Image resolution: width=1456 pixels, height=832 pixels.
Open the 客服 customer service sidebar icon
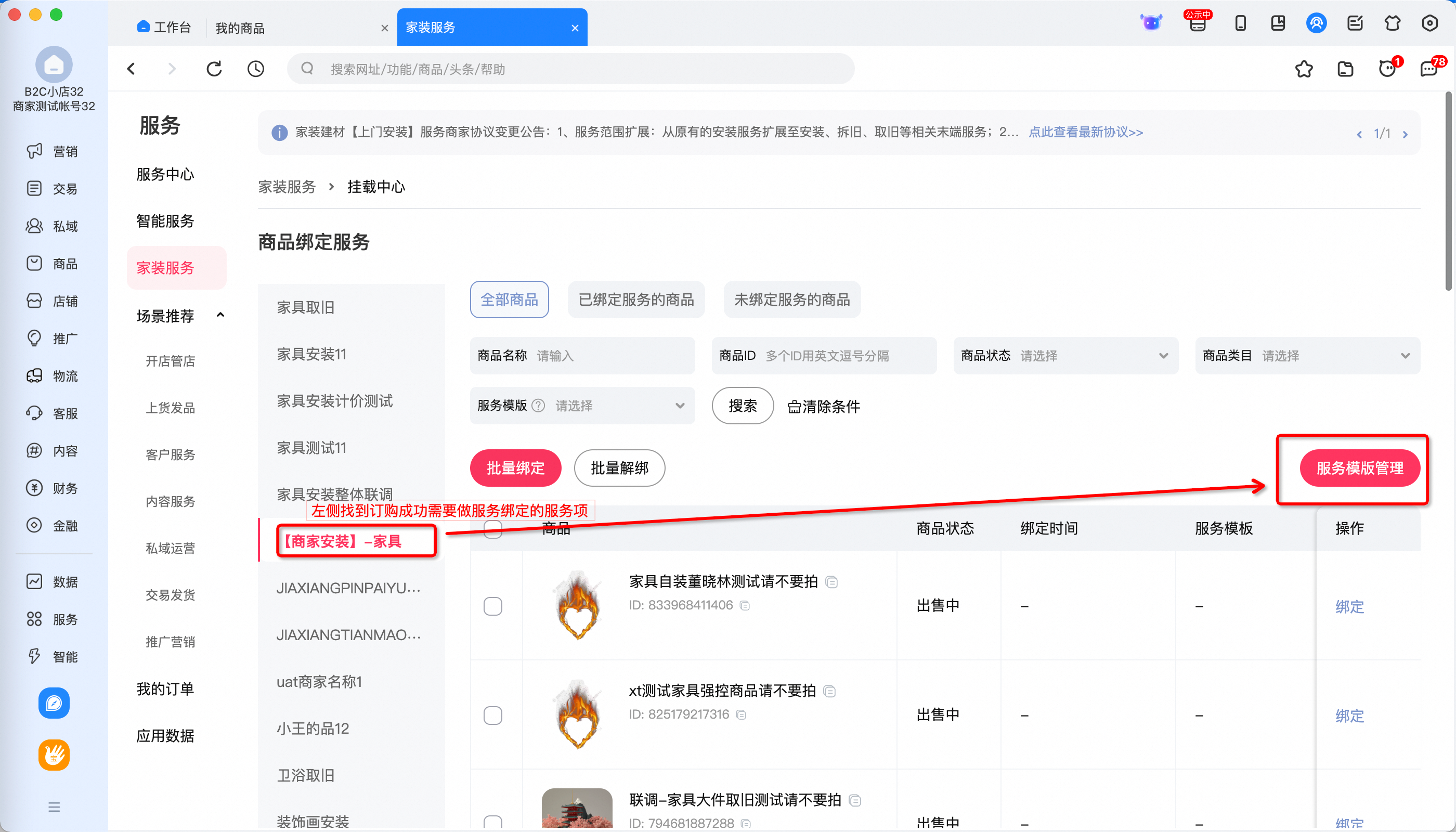tap(34, 412)
